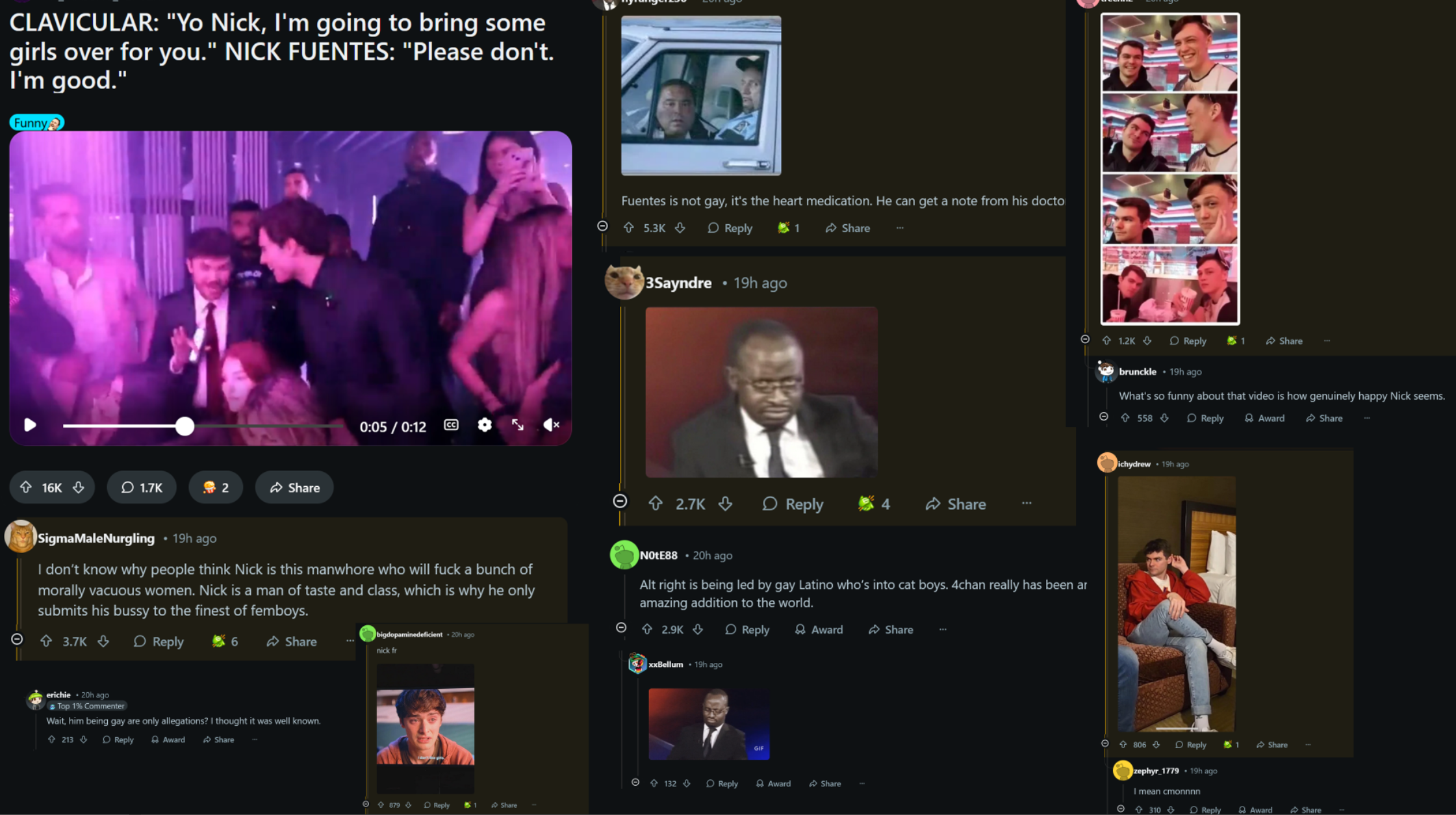Collapse 3Sayndre's comment thread

[620, 501]
